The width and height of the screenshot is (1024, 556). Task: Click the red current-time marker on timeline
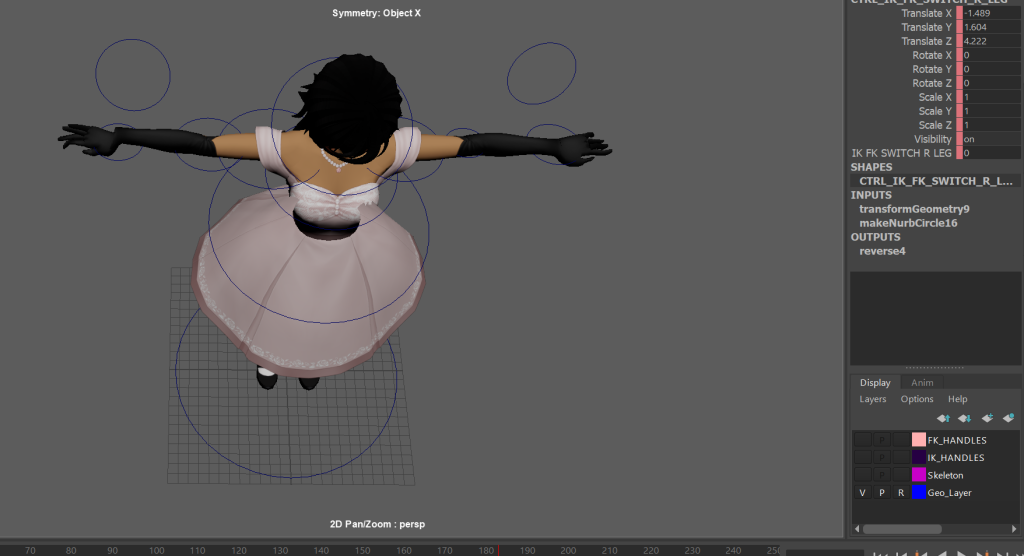tap(498, 551)
